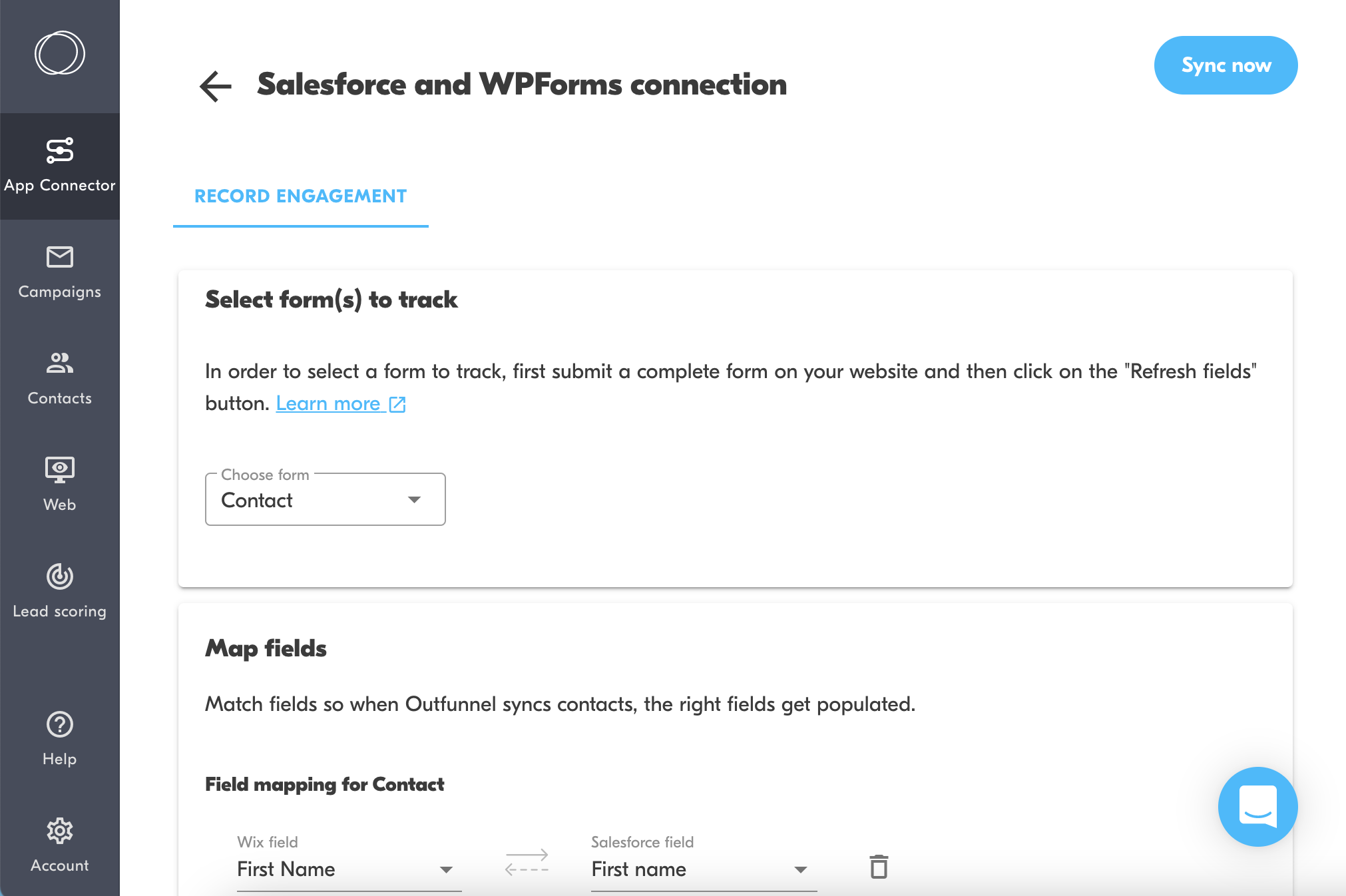Open the Web tracking section
Image resolution: width=1346 pixels, height=896 pixels.
(x=59, y=484)
